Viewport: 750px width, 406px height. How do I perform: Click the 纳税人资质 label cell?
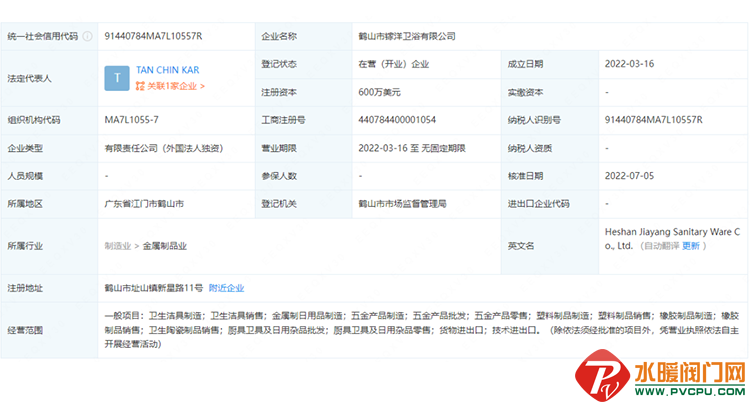(x=550, y=148)
